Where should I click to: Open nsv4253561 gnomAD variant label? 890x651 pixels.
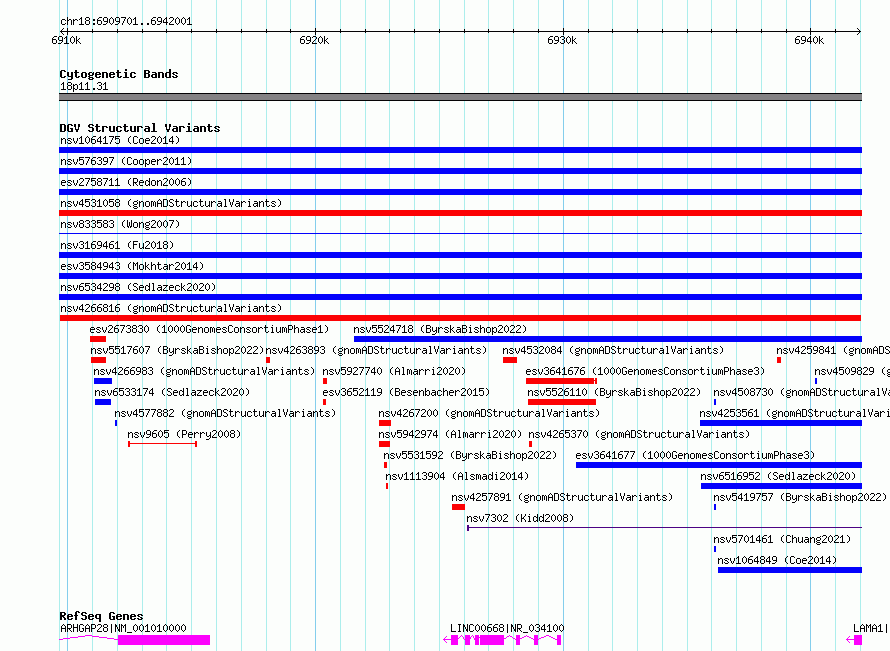click(794, 413)
